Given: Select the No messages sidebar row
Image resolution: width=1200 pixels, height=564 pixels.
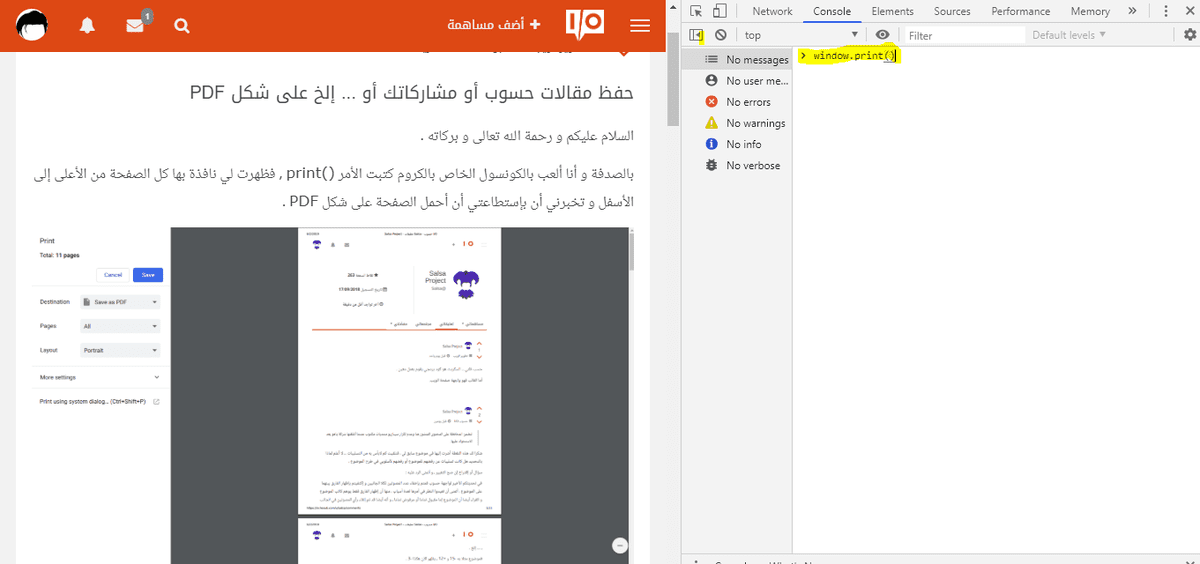Looking at the screenshot, I should [738, 60].
